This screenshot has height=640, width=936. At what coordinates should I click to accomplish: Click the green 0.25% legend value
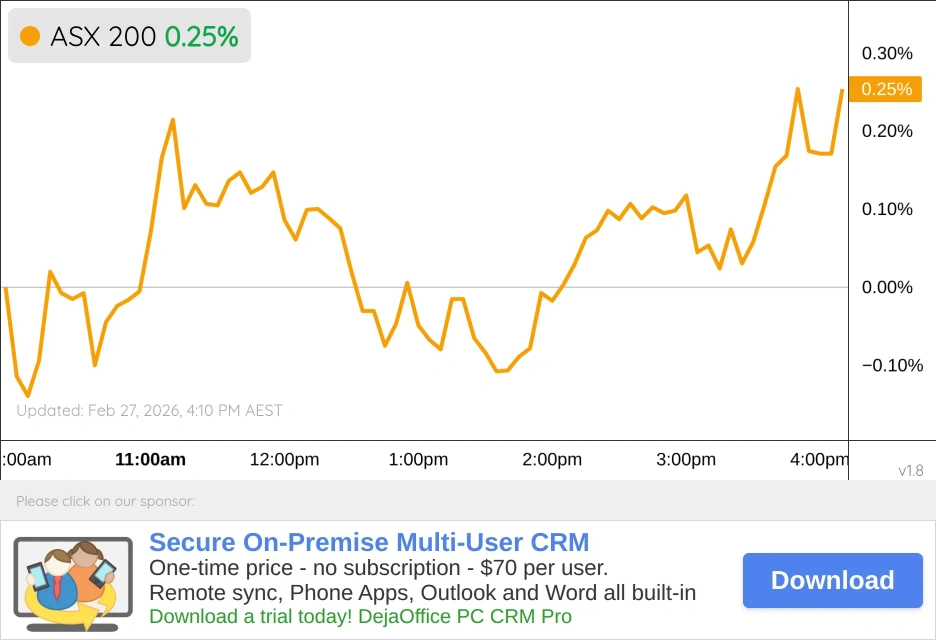201,37
